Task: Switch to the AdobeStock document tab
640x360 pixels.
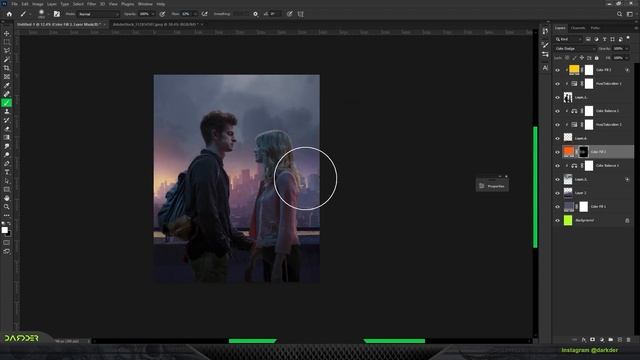Action: (155, 24)
